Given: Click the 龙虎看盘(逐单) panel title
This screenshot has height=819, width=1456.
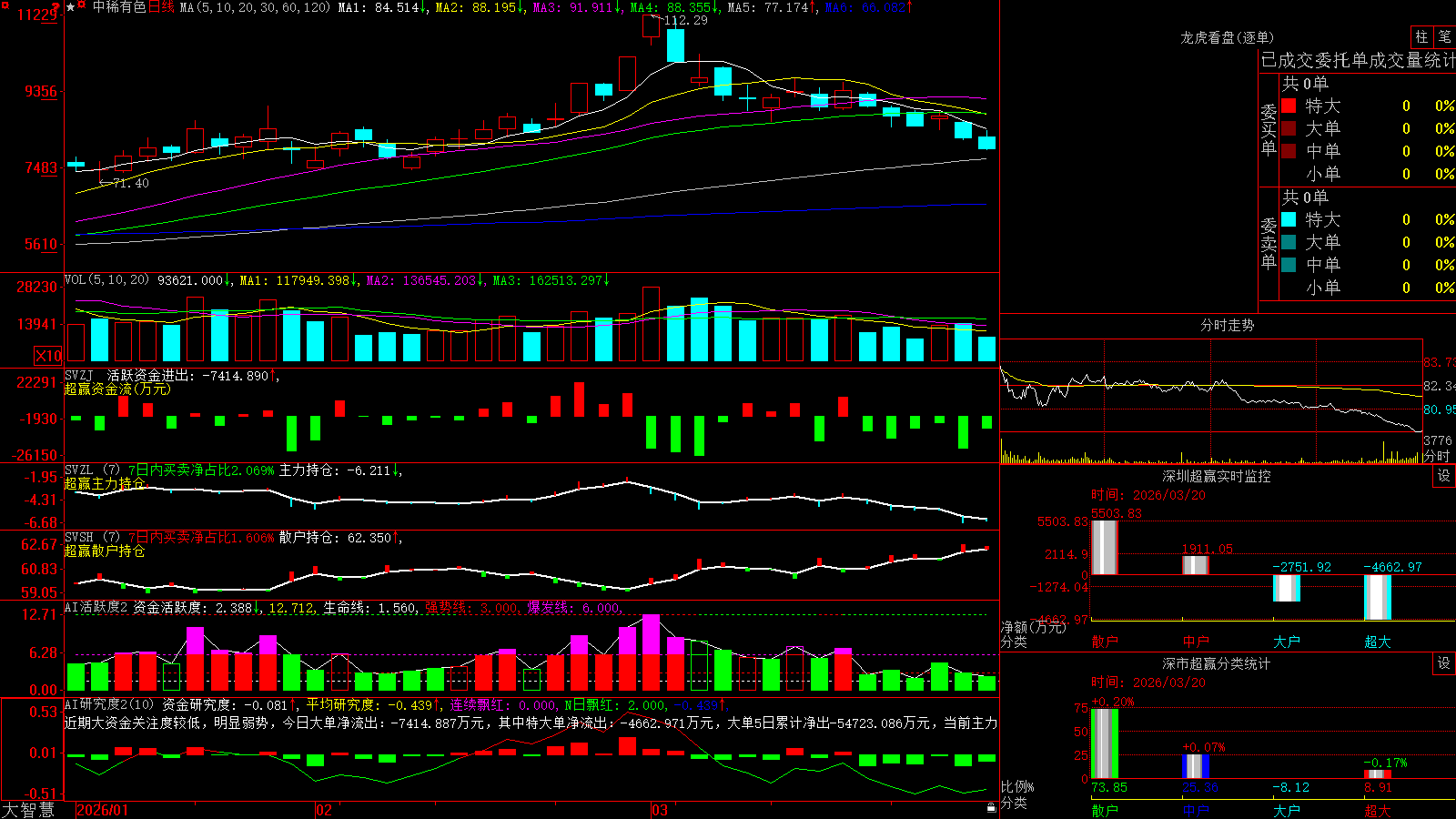Looking at the screenshot, I should coord(1227,37).
